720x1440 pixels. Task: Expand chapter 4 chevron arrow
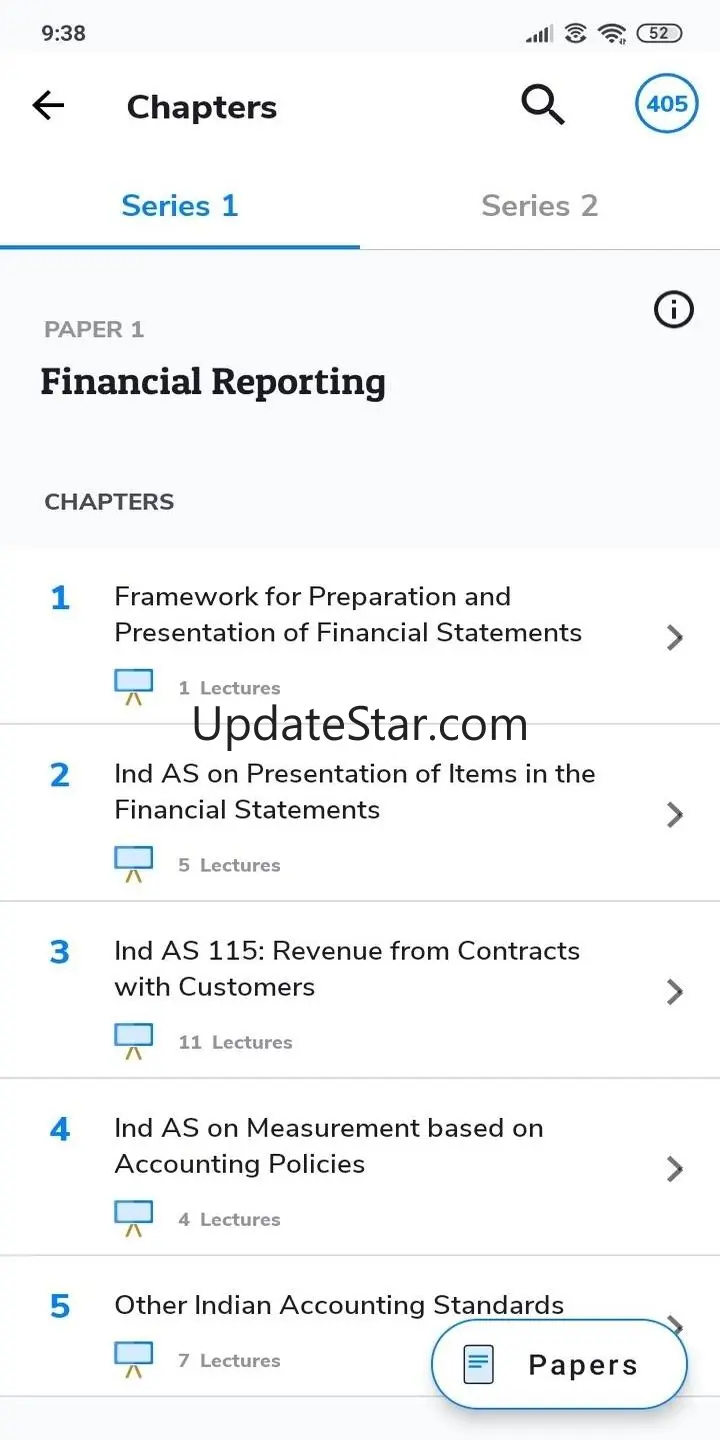click(675, 1168)
